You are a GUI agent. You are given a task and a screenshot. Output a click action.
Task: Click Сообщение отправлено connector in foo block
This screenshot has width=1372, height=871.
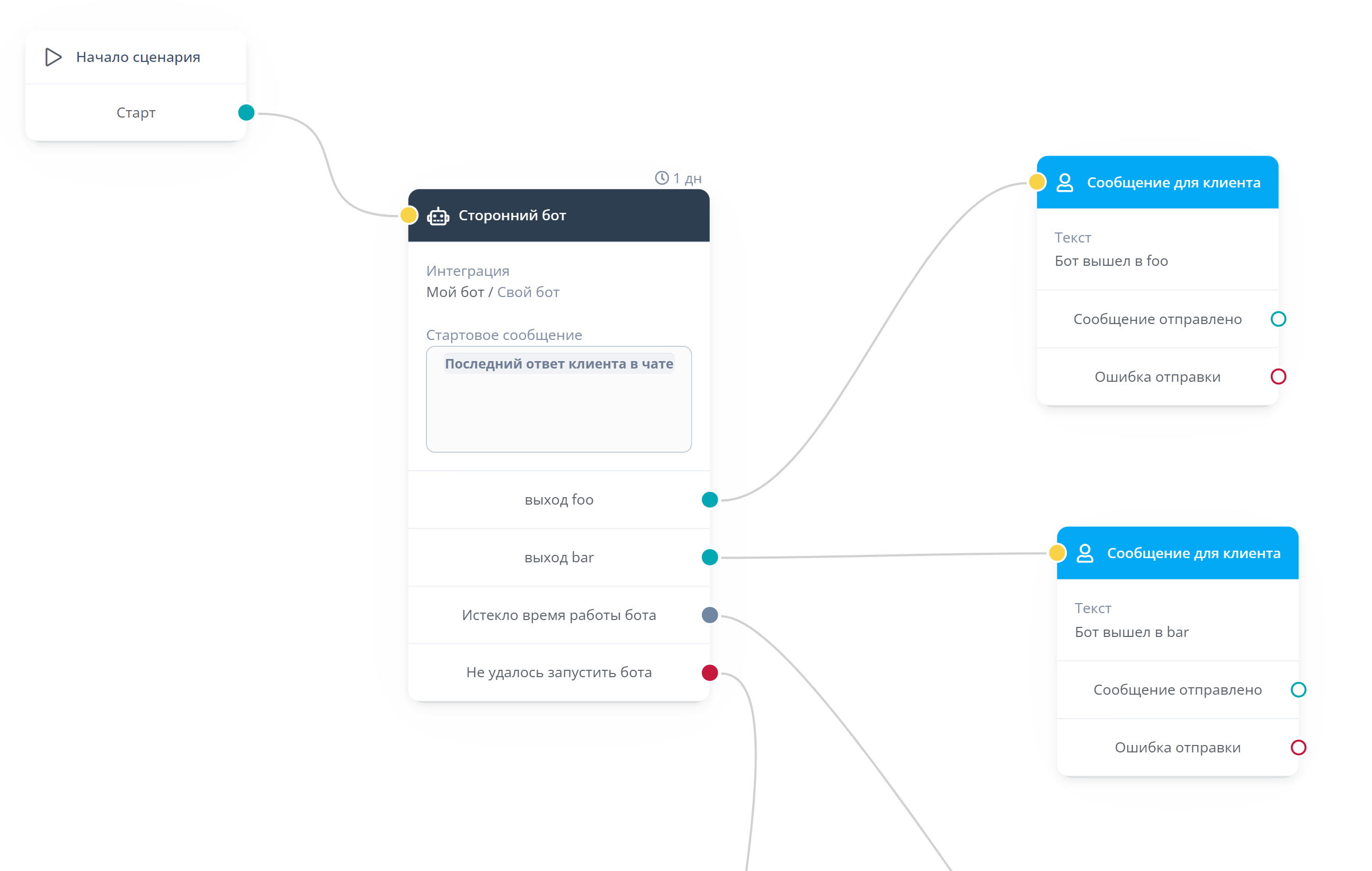click(1278, 319)
